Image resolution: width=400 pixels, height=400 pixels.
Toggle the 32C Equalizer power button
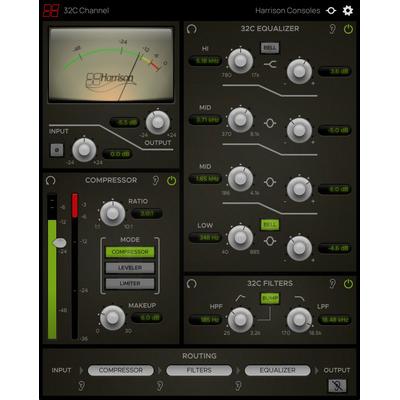tap(348, 29)
